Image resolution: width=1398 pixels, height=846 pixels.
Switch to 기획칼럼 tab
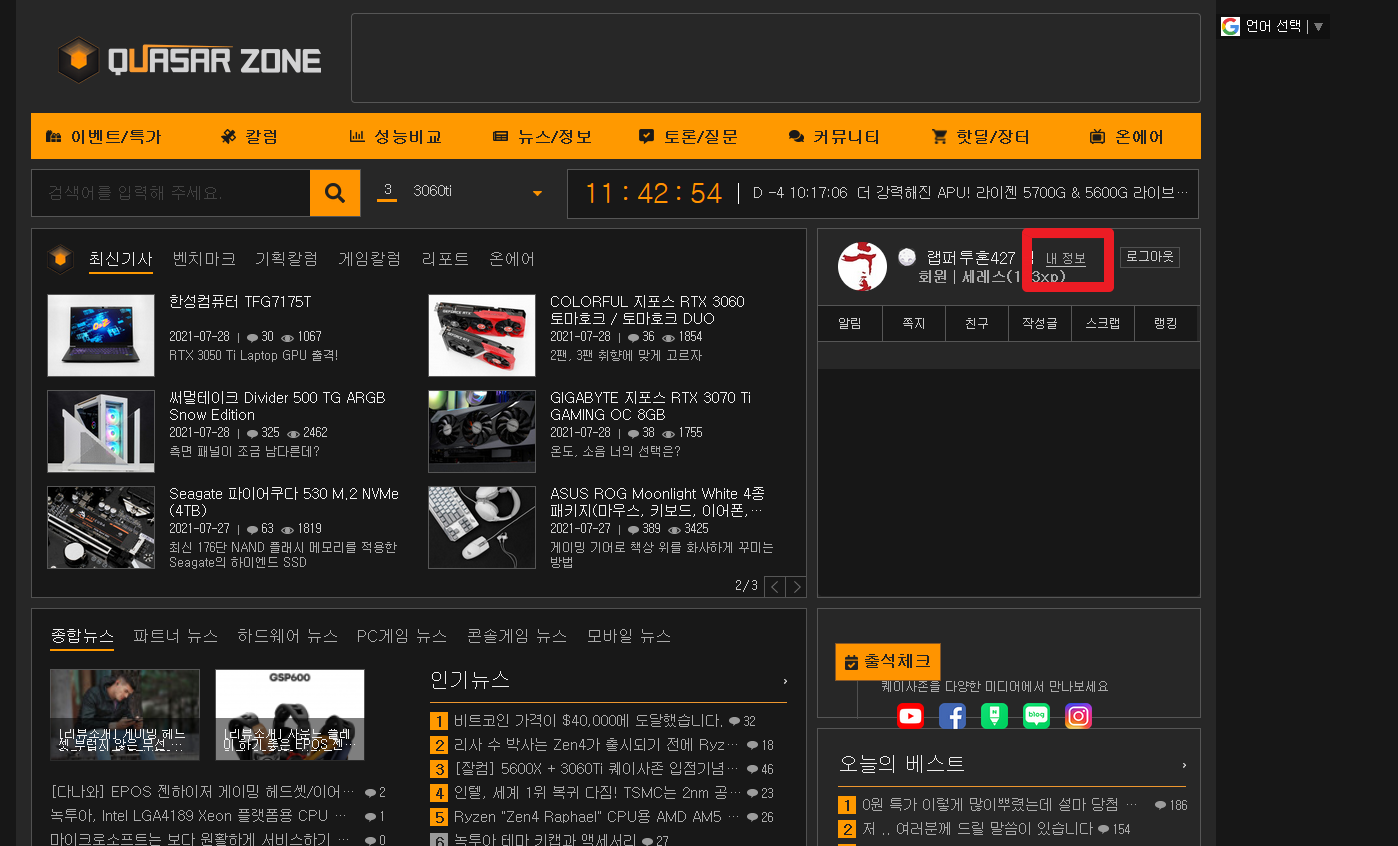(286, 259)
